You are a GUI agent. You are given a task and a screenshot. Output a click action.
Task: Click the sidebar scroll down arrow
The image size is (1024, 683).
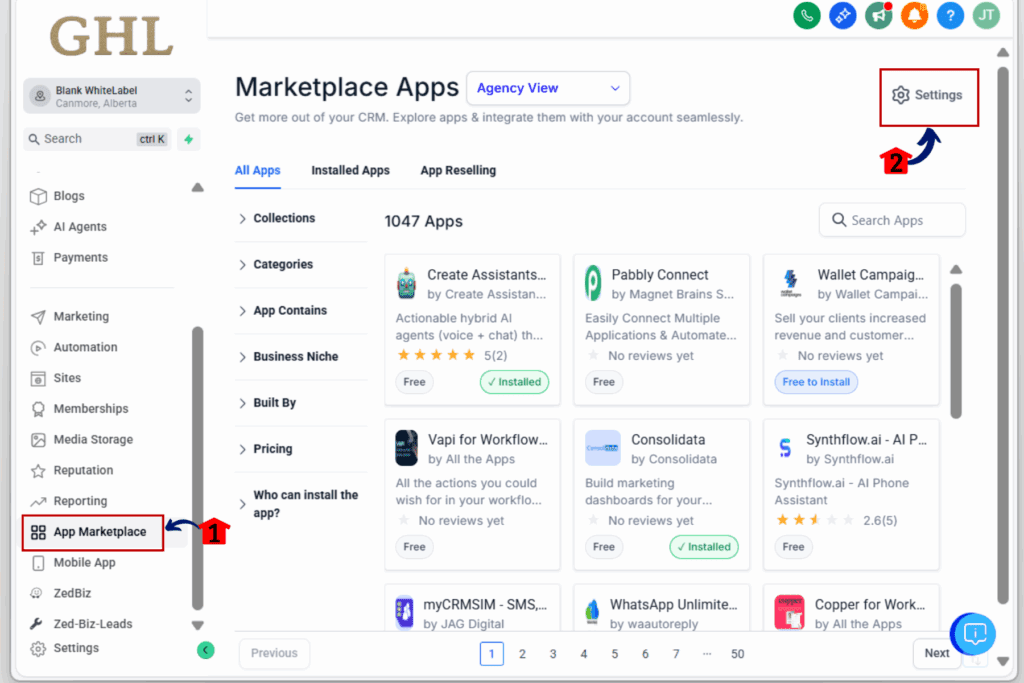pos(197,626)
